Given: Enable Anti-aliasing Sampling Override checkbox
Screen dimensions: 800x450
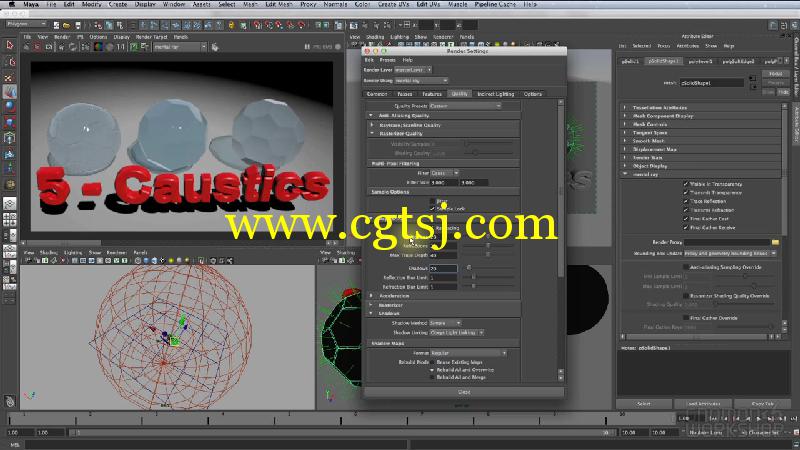Looking at the screenshot, I should click(686, 267).
